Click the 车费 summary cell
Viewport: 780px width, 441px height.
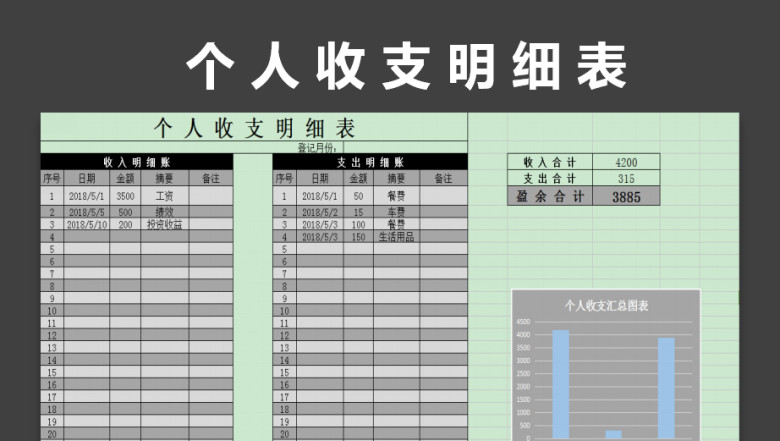[x=396, y=212]
